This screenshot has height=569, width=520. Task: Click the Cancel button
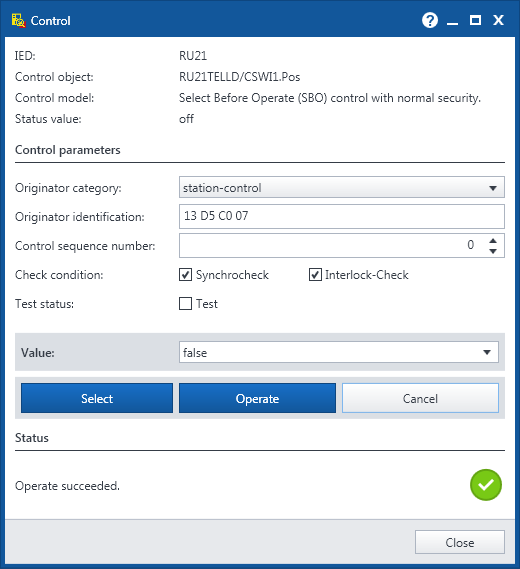[420, 398]
